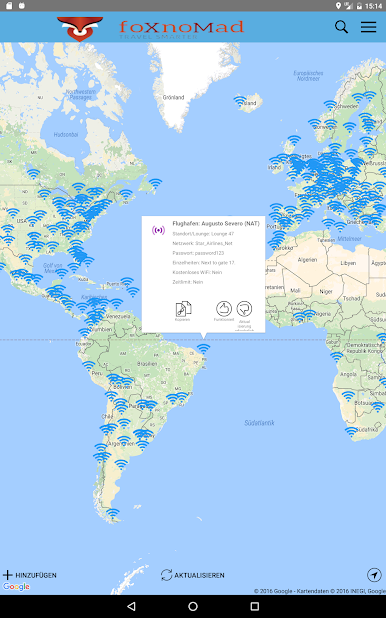The image size is (386, 618).
Task: Tap the Libyen country label
Action: [348, 263]
